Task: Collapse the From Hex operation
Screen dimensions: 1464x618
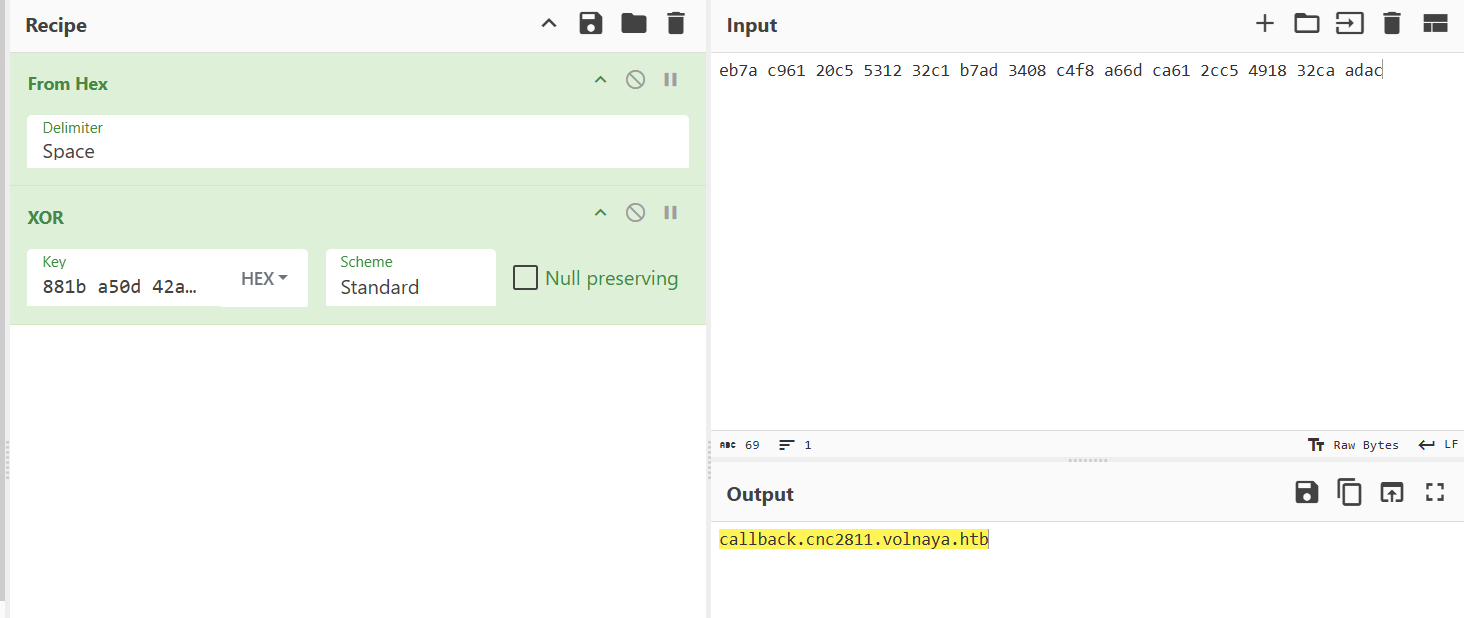Action: point(600,79)
